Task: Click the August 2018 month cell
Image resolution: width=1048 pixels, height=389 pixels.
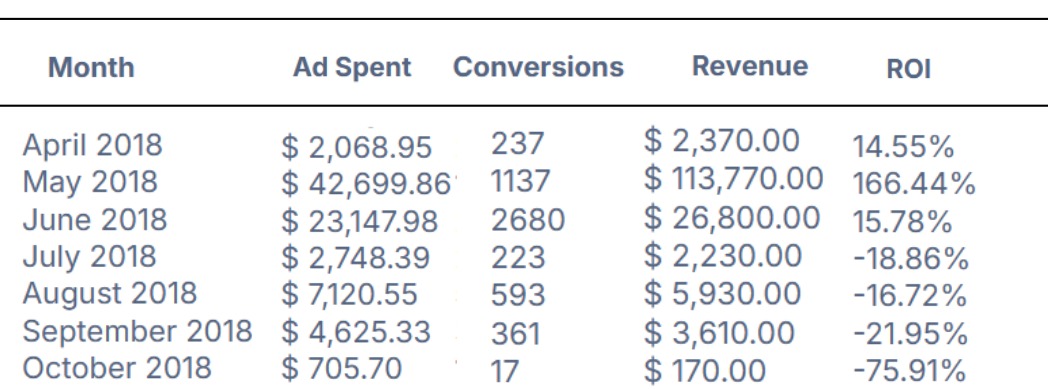Action: 110,293
